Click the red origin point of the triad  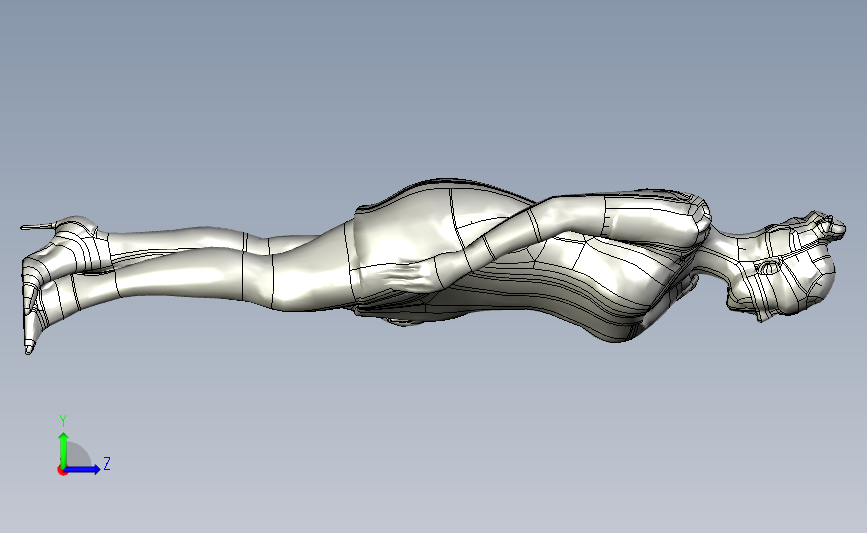click(62, 471)
